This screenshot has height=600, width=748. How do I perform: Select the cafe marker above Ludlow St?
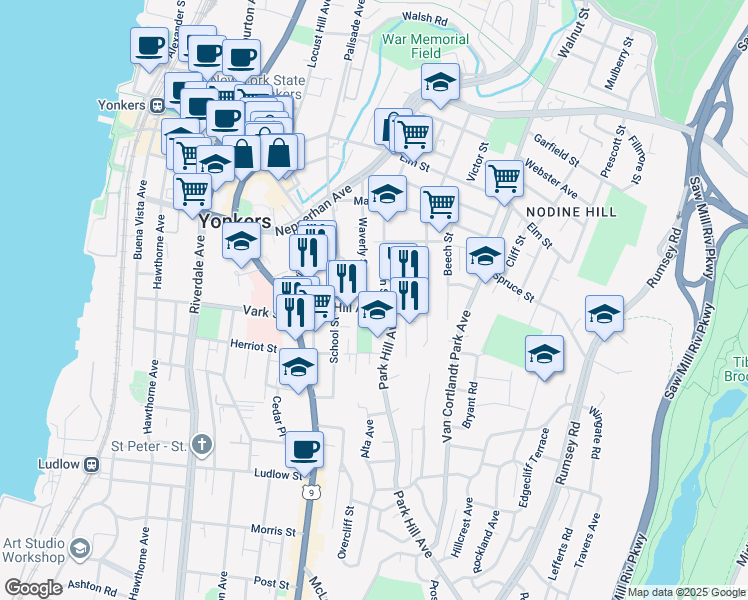(304, 448)
